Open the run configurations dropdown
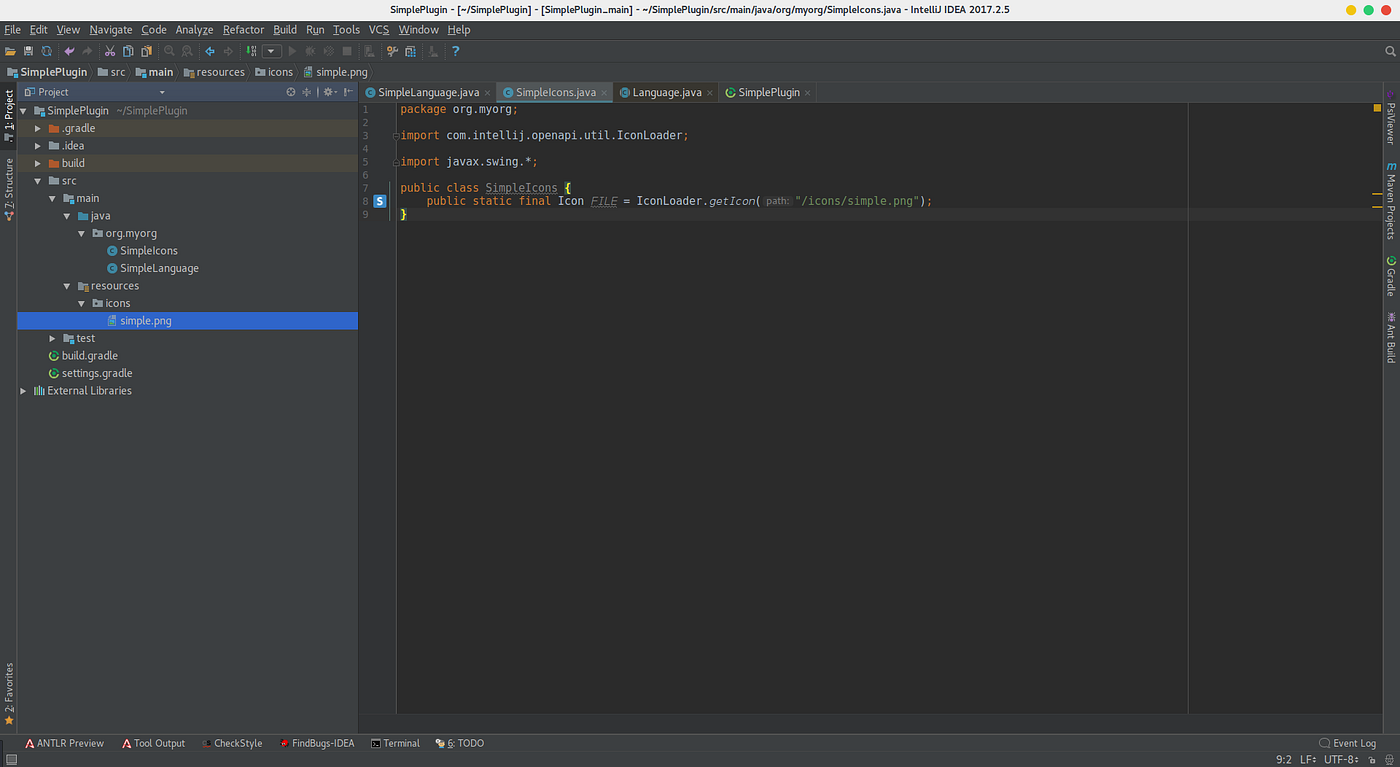This screenshot has width=1400, height=767. coord(270,50)
